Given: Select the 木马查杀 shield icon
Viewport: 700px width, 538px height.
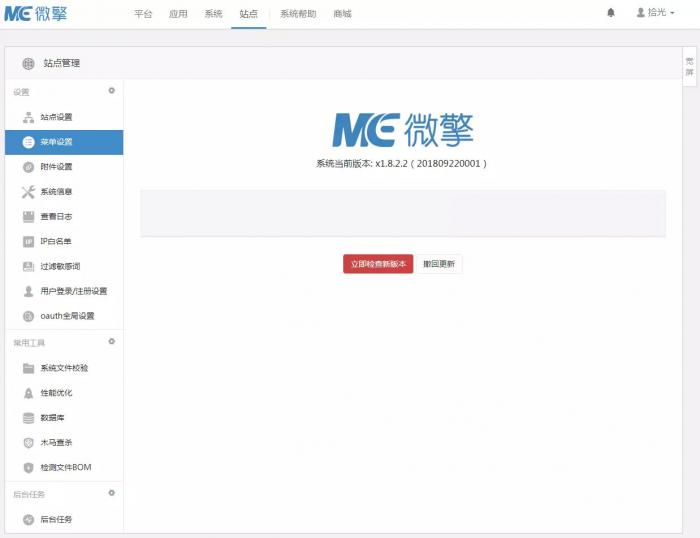Looking at the screenshot, I should pos(29,443).
